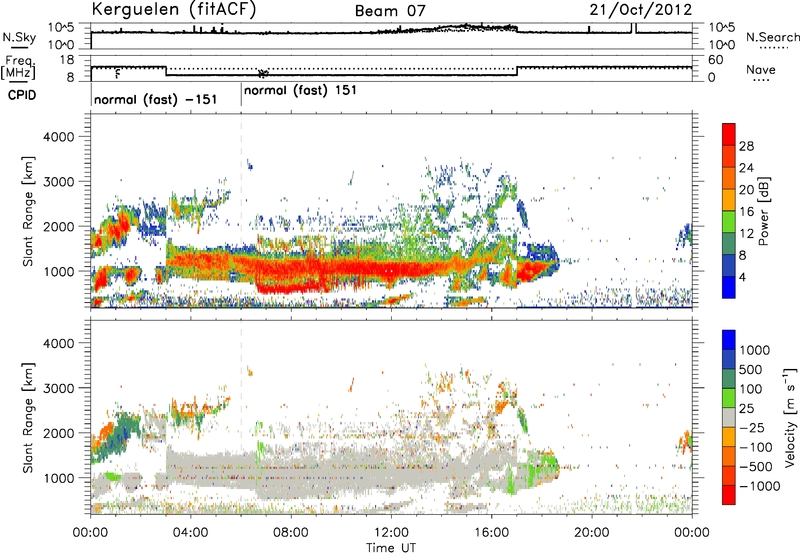Click the '28' tick on Power colorbar
The height and width of the screenshot is (554, 800).
coord(746,146)
